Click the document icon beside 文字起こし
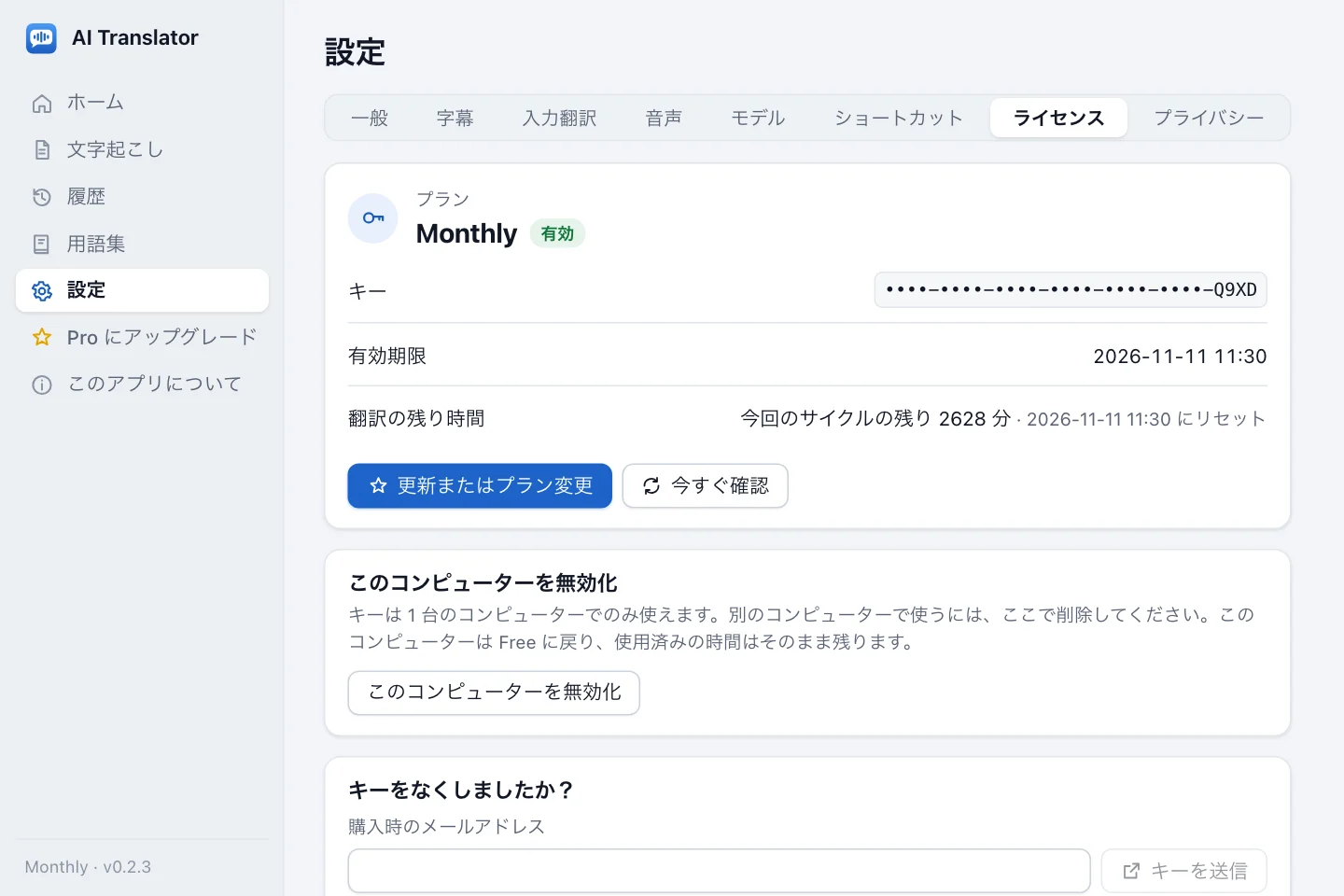The width and height of the screenshot is (1344, 896). pyautogui.click(x=42, y=149)
